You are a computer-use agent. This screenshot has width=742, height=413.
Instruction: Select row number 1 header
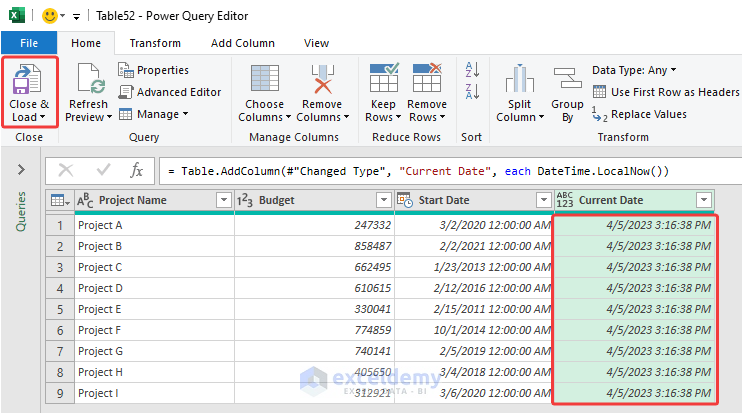(x=60, y=225)
